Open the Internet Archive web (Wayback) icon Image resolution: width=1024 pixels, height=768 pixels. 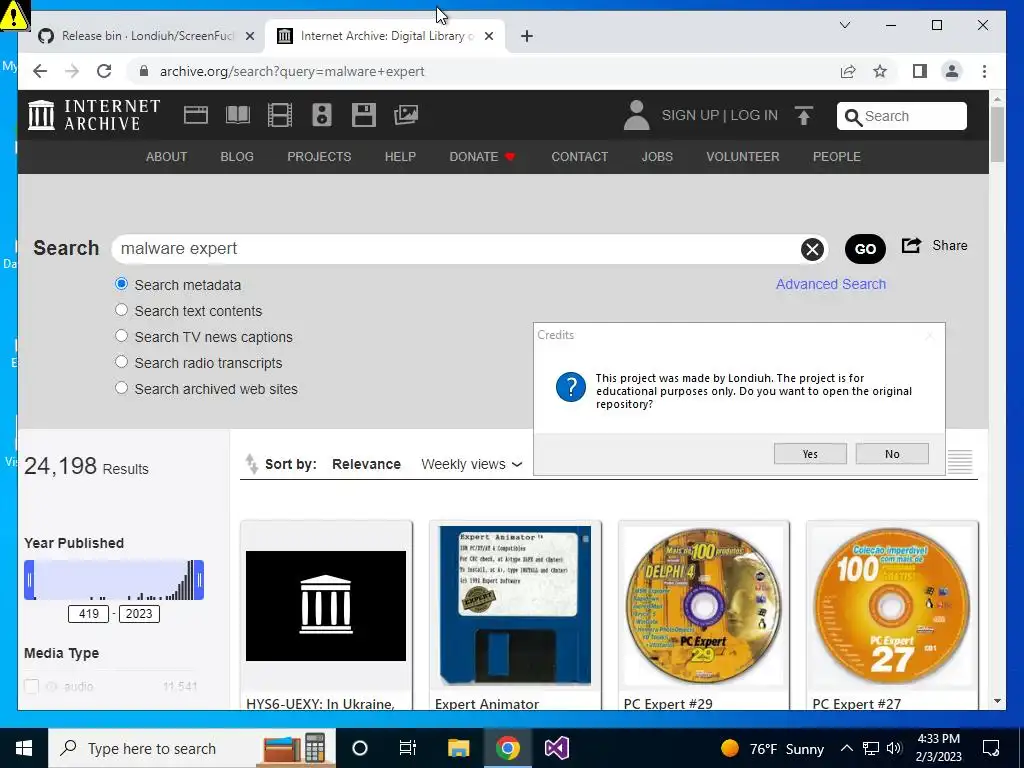(195, 115)
